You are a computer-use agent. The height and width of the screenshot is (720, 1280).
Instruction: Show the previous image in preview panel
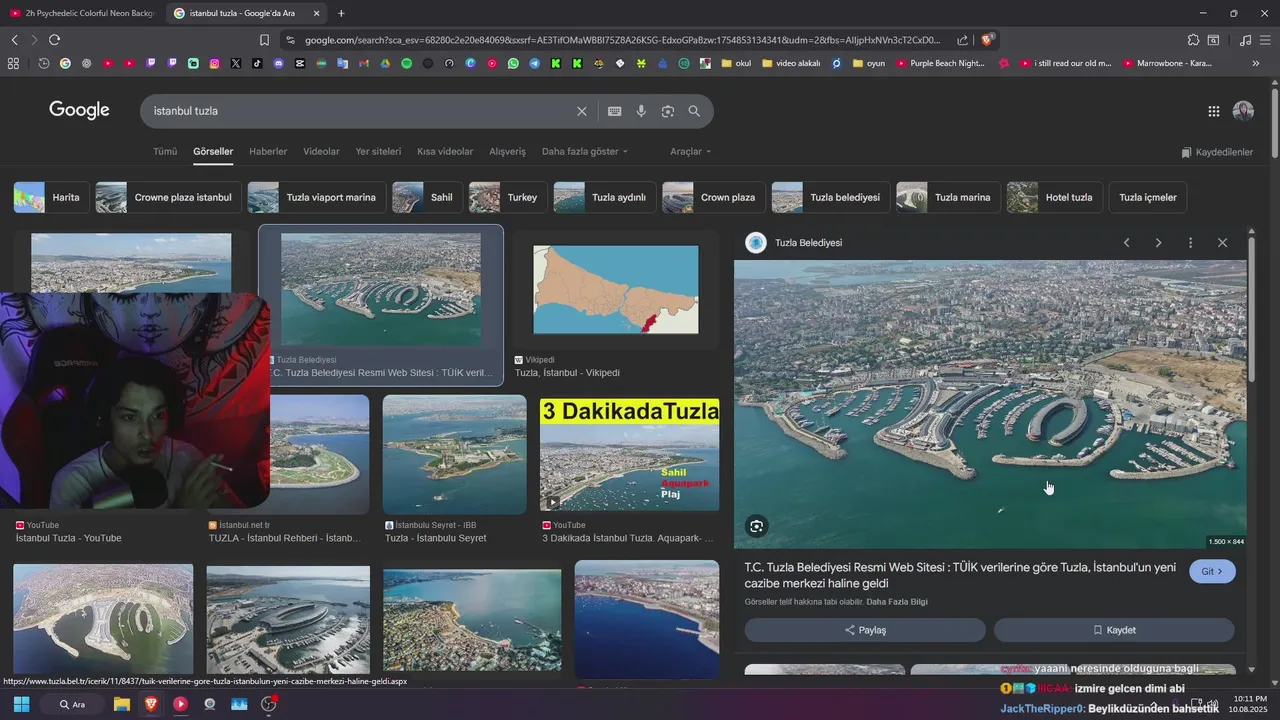1126,243
